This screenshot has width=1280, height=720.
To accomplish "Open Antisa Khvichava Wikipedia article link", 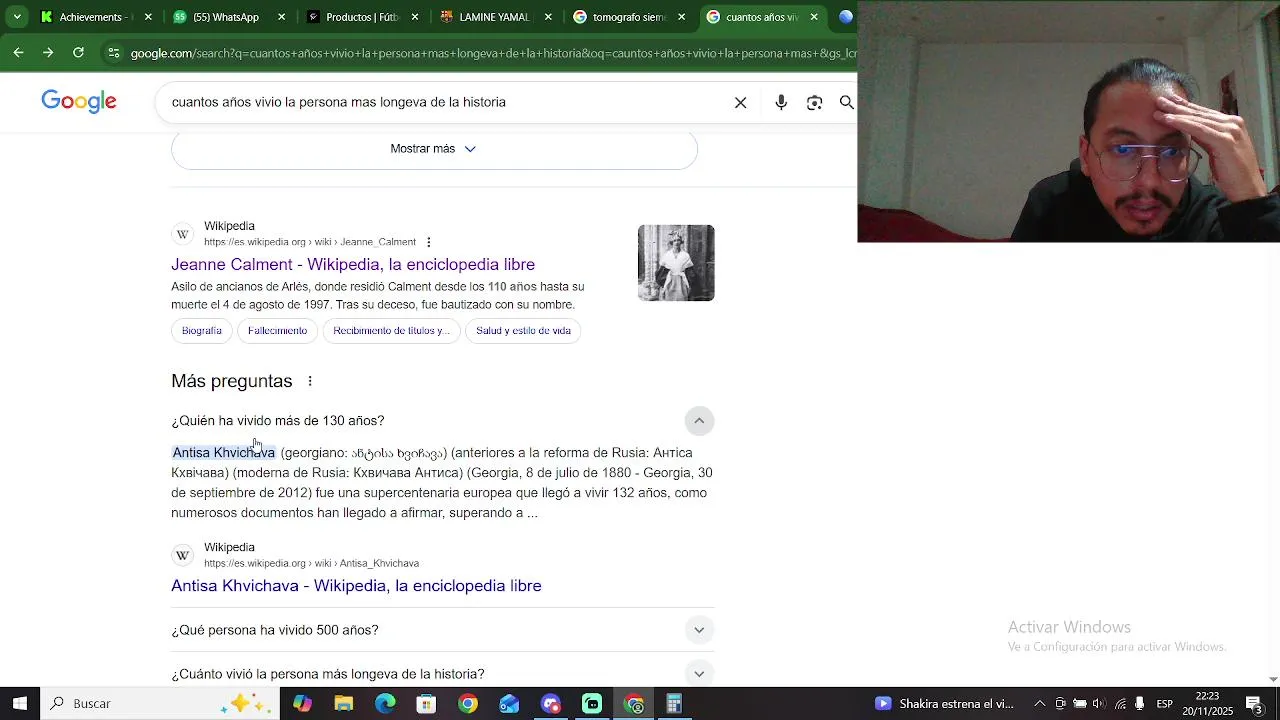I will point(356,586).
